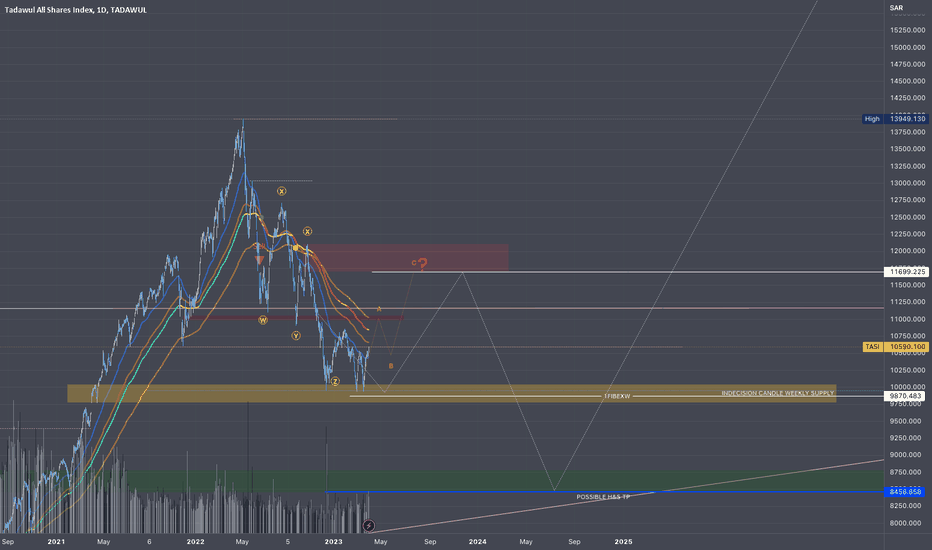Click the lightning bolt event icon
The width and height of the screenshot is (932, 550).
pyautogui.click(x=369, y=525)
